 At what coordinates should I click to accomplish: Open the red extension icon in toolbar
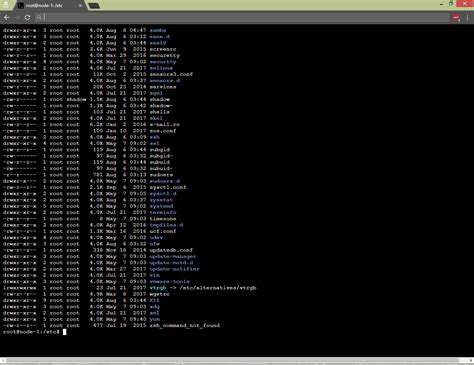point(456,18)
